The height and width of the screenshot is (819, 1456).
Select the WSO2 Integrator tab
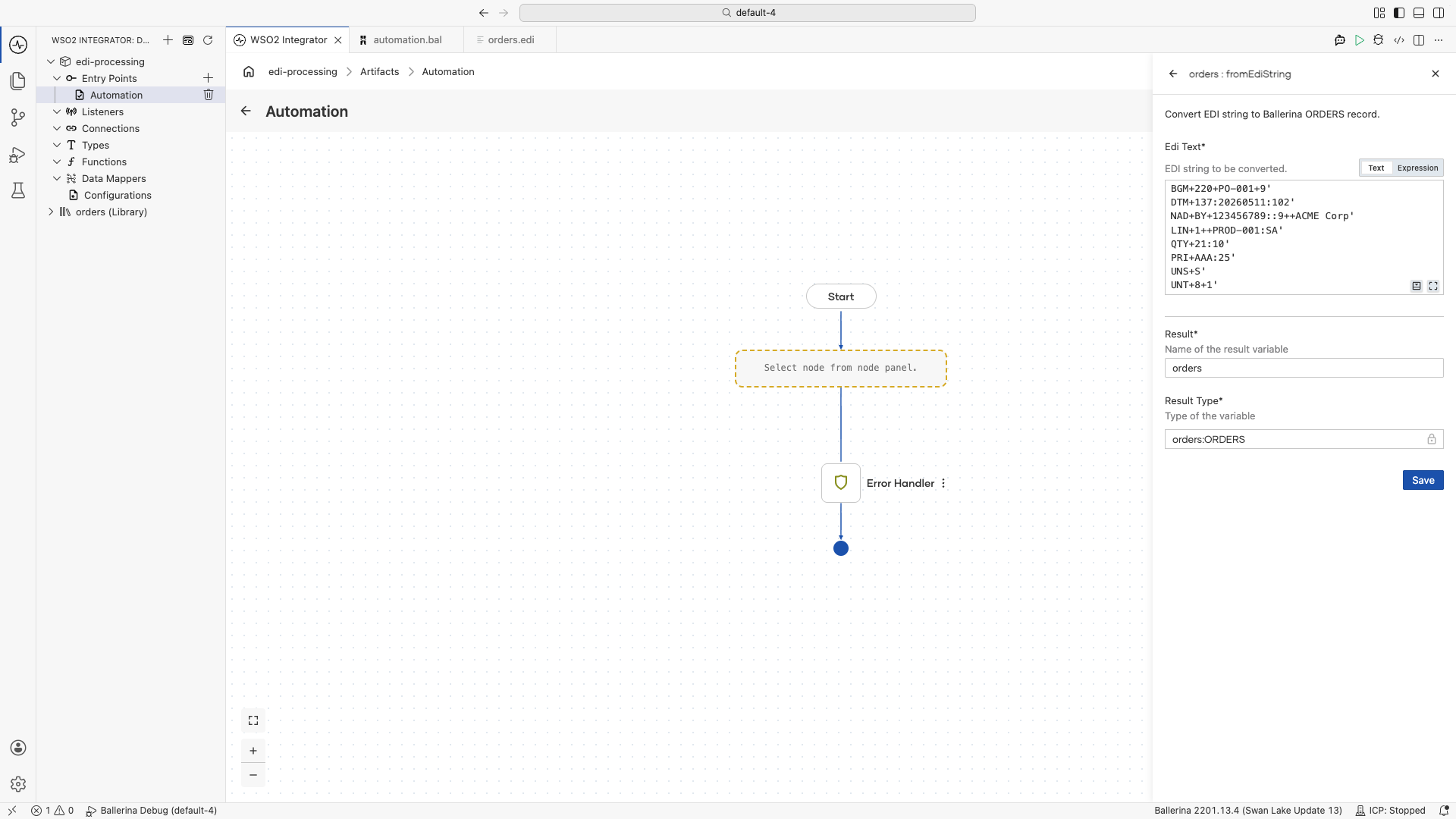288,40
